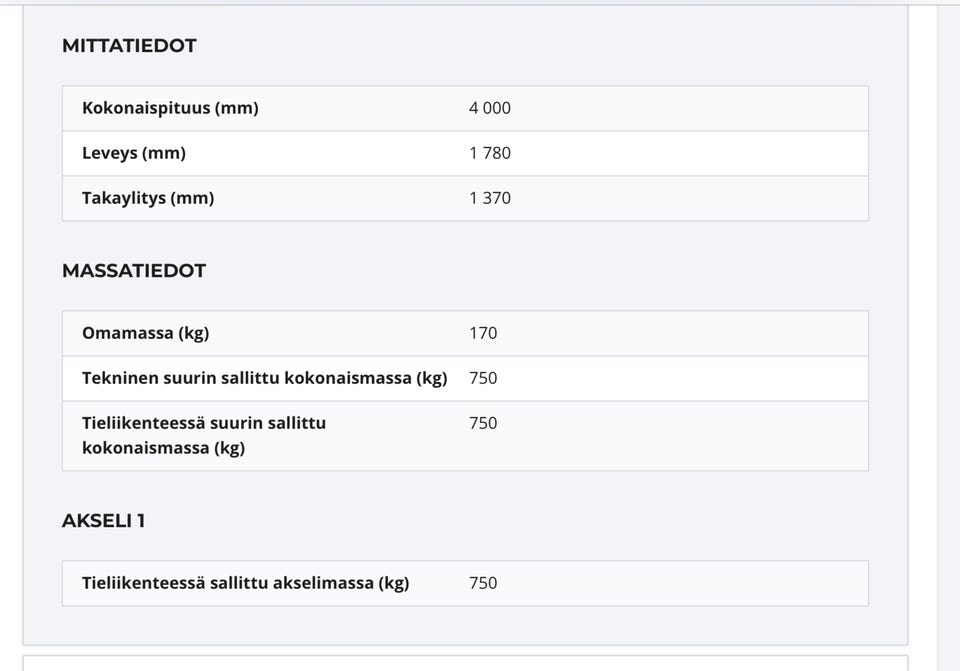Click the AKSELI 1 section heading
The height and width of the screenshot is (671, 960).
coord(104,521)
